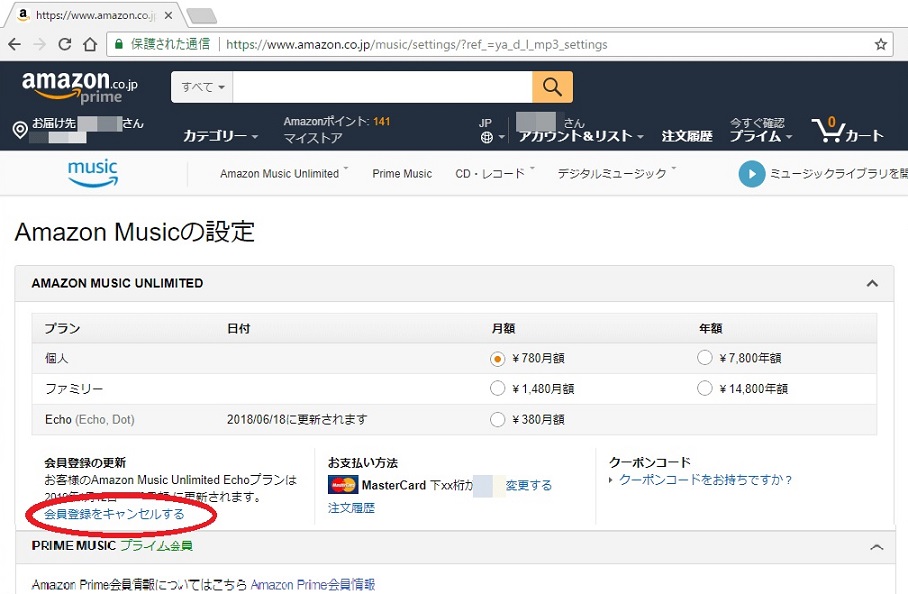The image size is (908, 594).
Task: Select ファミリー ¥14,800 yearly plan
Action: point(705,388)
